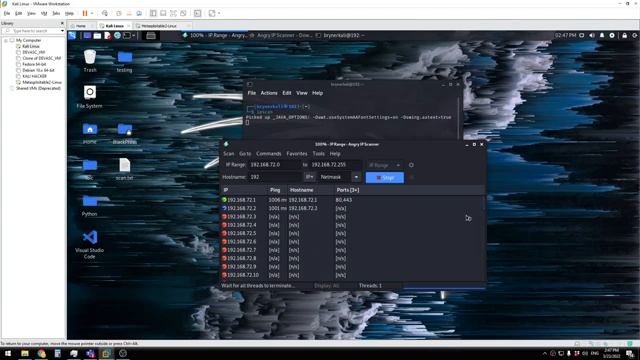Viewport: 640px width, 360px height.
Task: Open the Kali panel web browser icon
Action: pos(117,36)
